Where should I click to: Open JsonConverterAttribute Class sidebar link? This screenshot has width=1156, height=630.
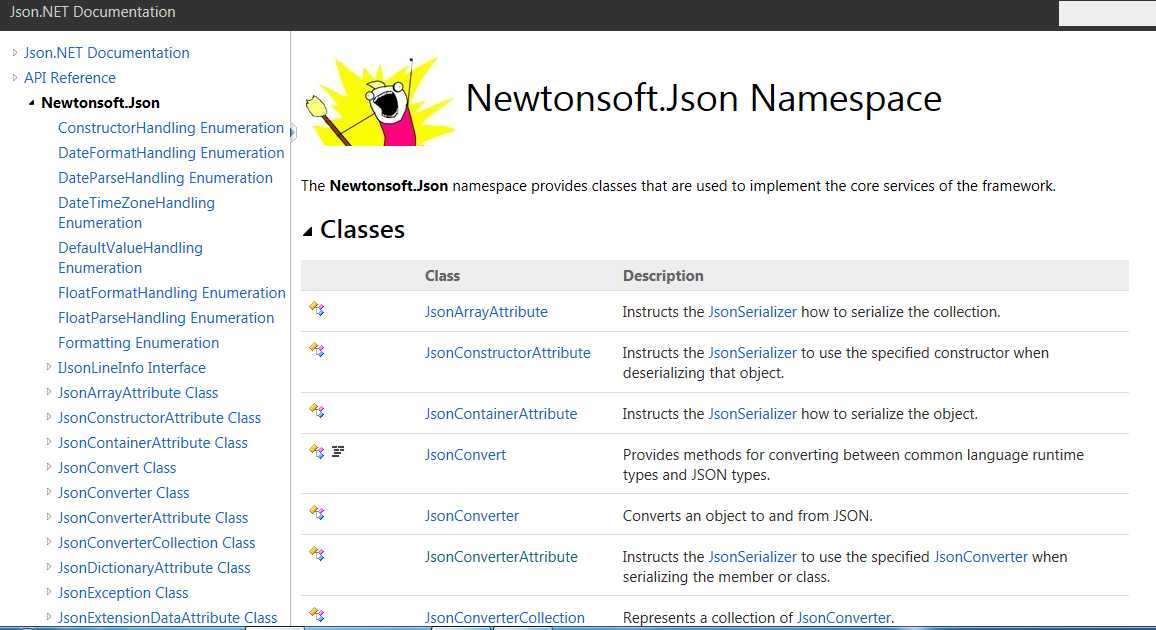point(153,519)
